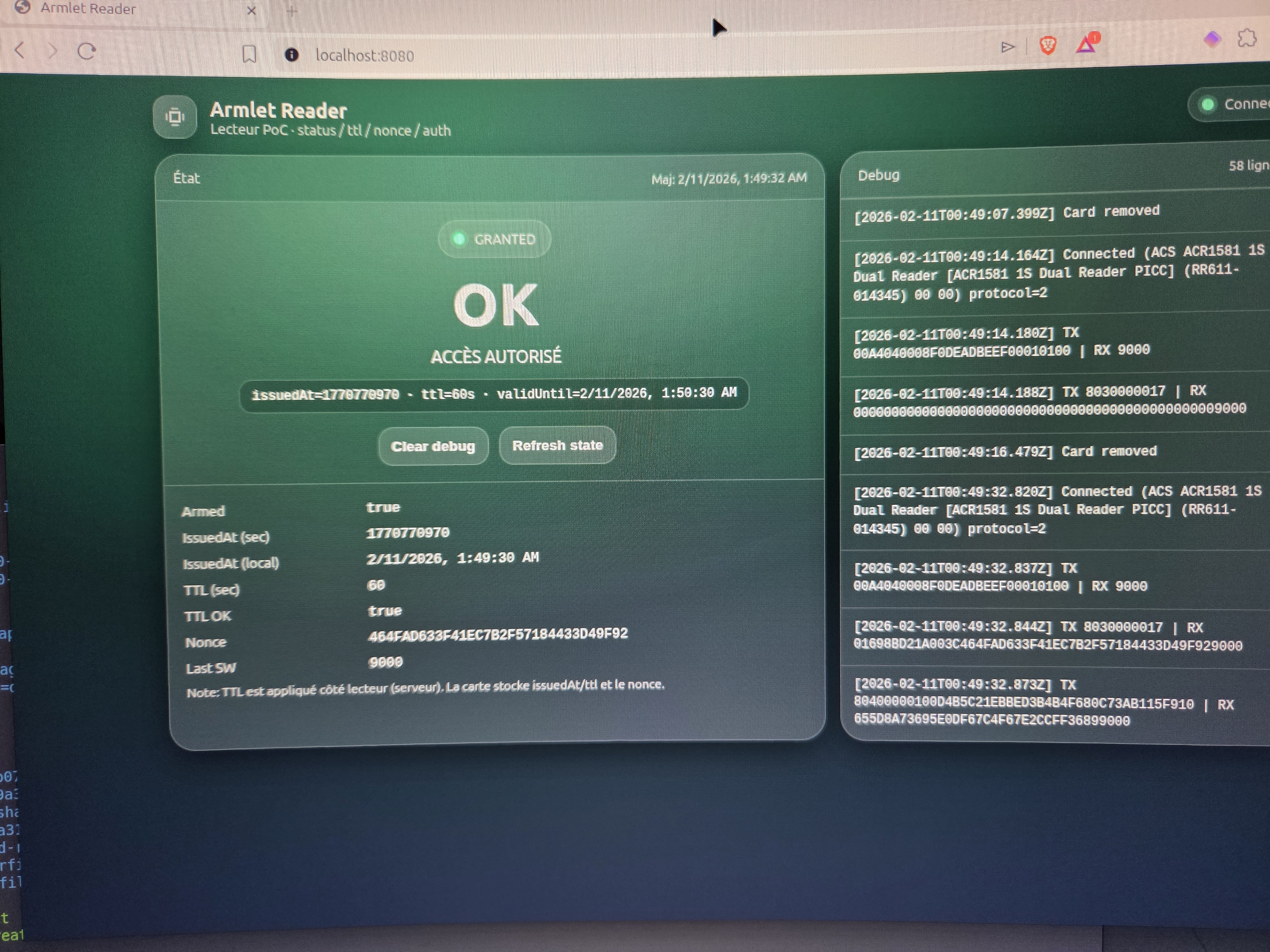Reload the page with refresh icon
Screen dimensions: 1270x952
click(87, 52)
